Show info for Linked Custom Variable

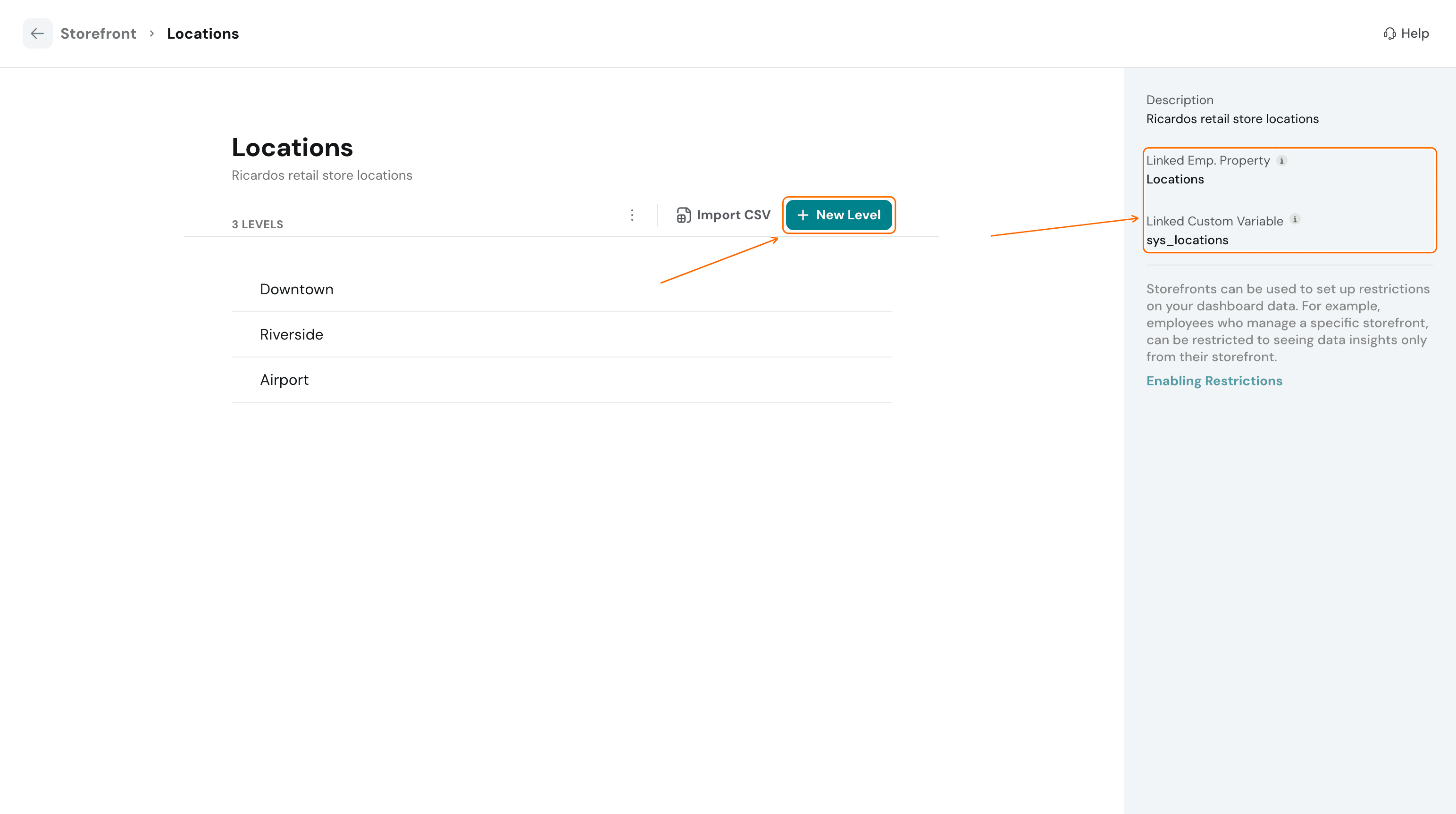(x=1295, y=220)
